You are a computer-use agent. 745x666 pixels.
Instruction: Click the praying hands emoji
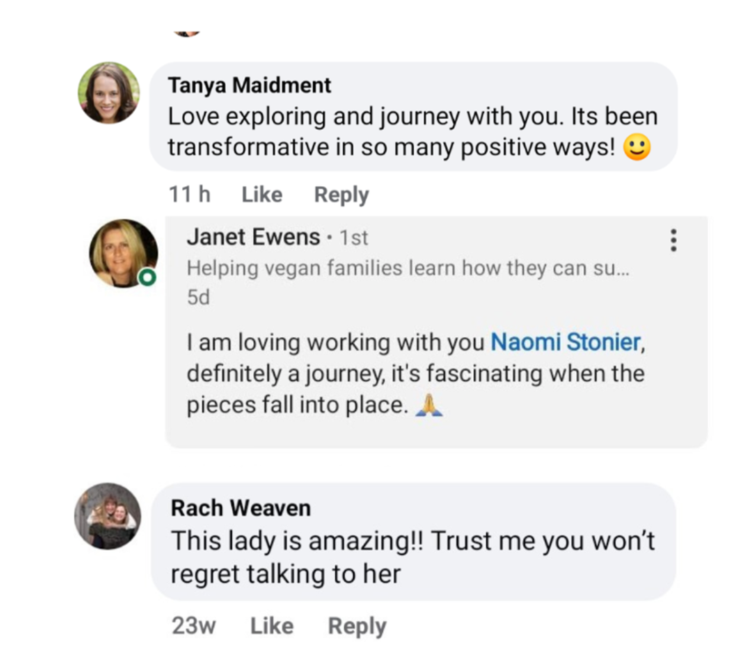tap(432, 407)
